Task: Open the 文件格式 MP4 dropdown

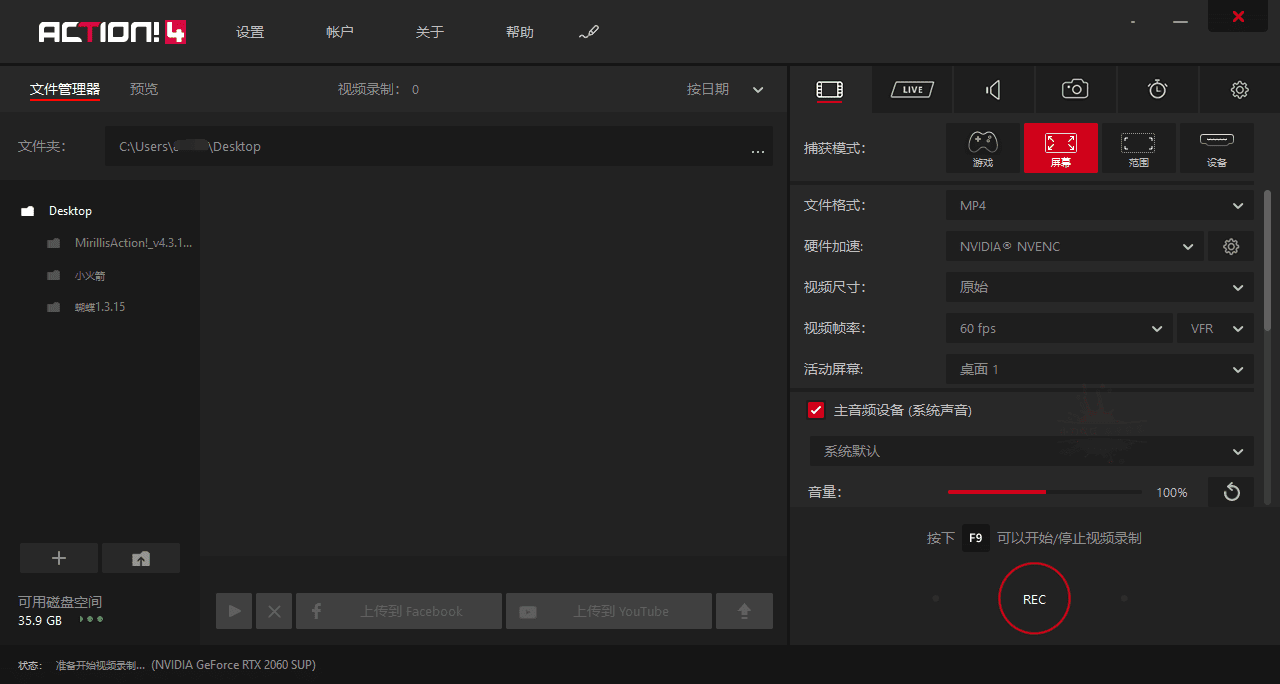Action: click(1098, 205)
